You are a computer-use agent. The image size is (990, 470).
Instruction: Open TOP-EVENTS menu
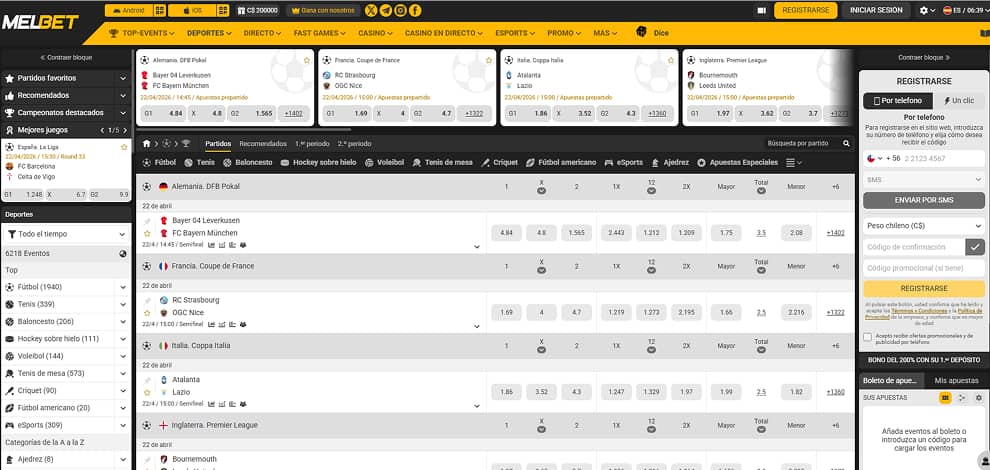[141, 33]
